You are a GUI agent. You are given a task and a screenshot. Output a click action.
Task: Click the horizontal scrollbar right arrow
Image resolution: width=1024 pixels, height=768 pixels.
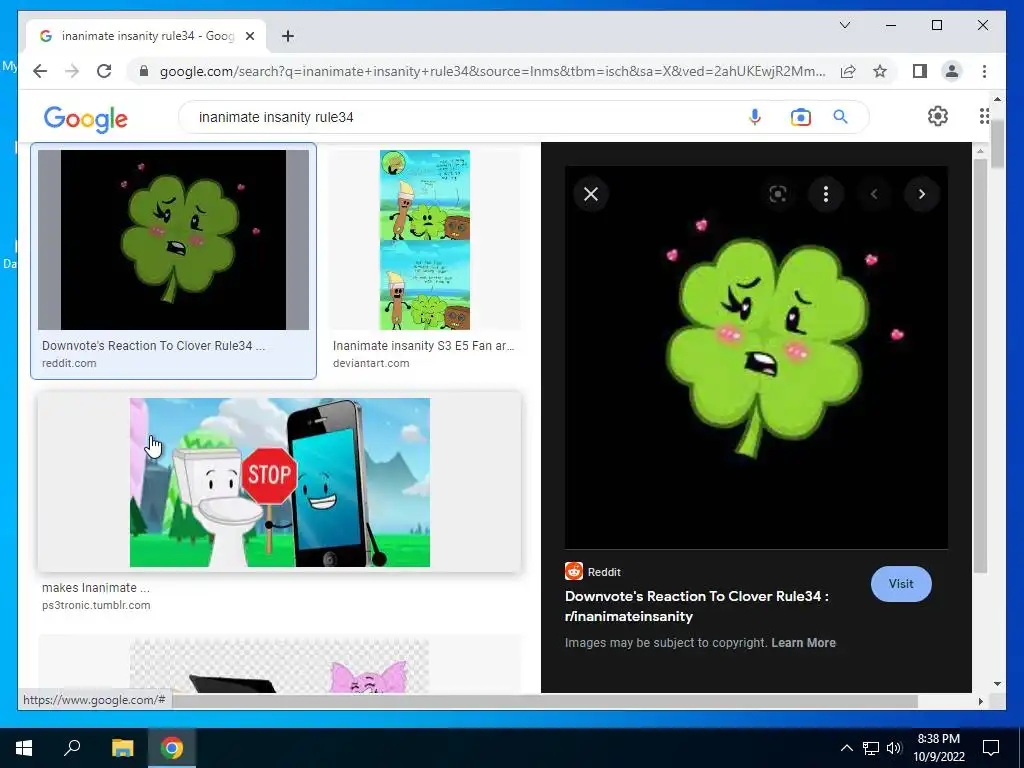980,701
